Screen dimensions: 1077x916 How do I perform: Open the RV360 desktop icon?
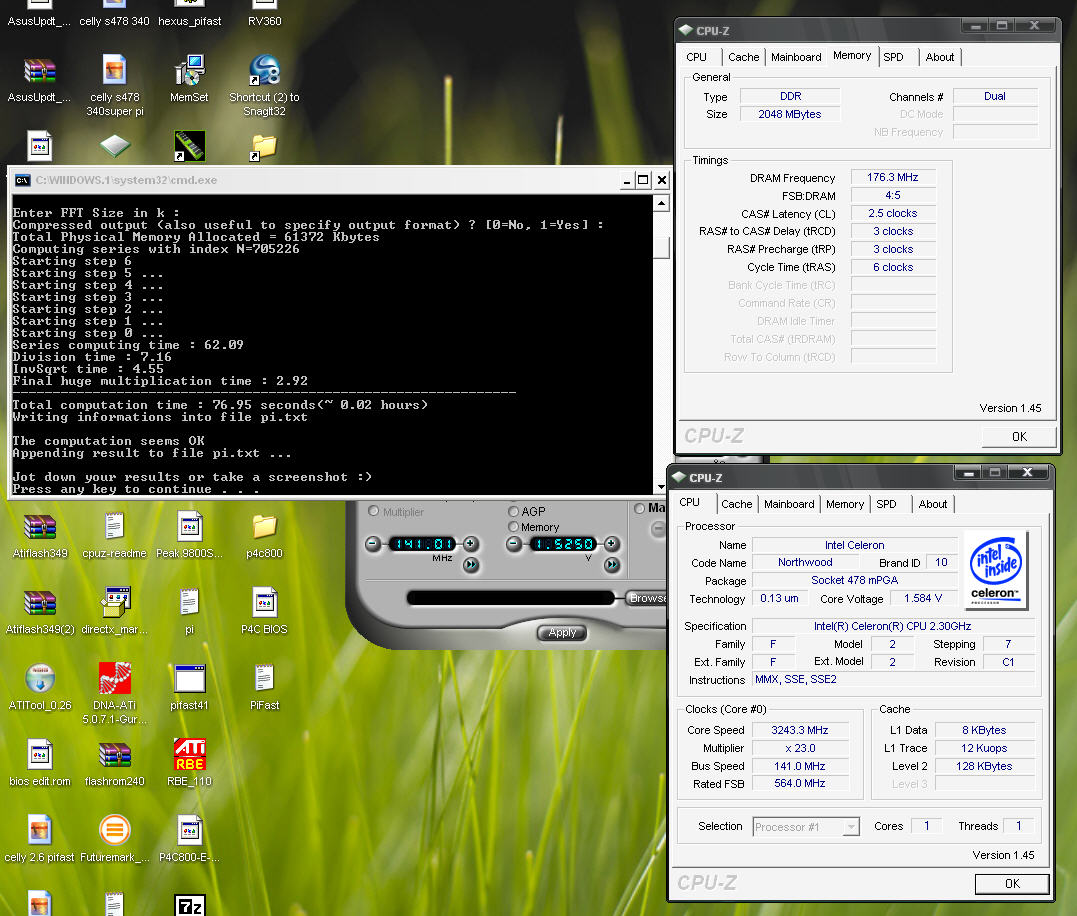[264, 14]
